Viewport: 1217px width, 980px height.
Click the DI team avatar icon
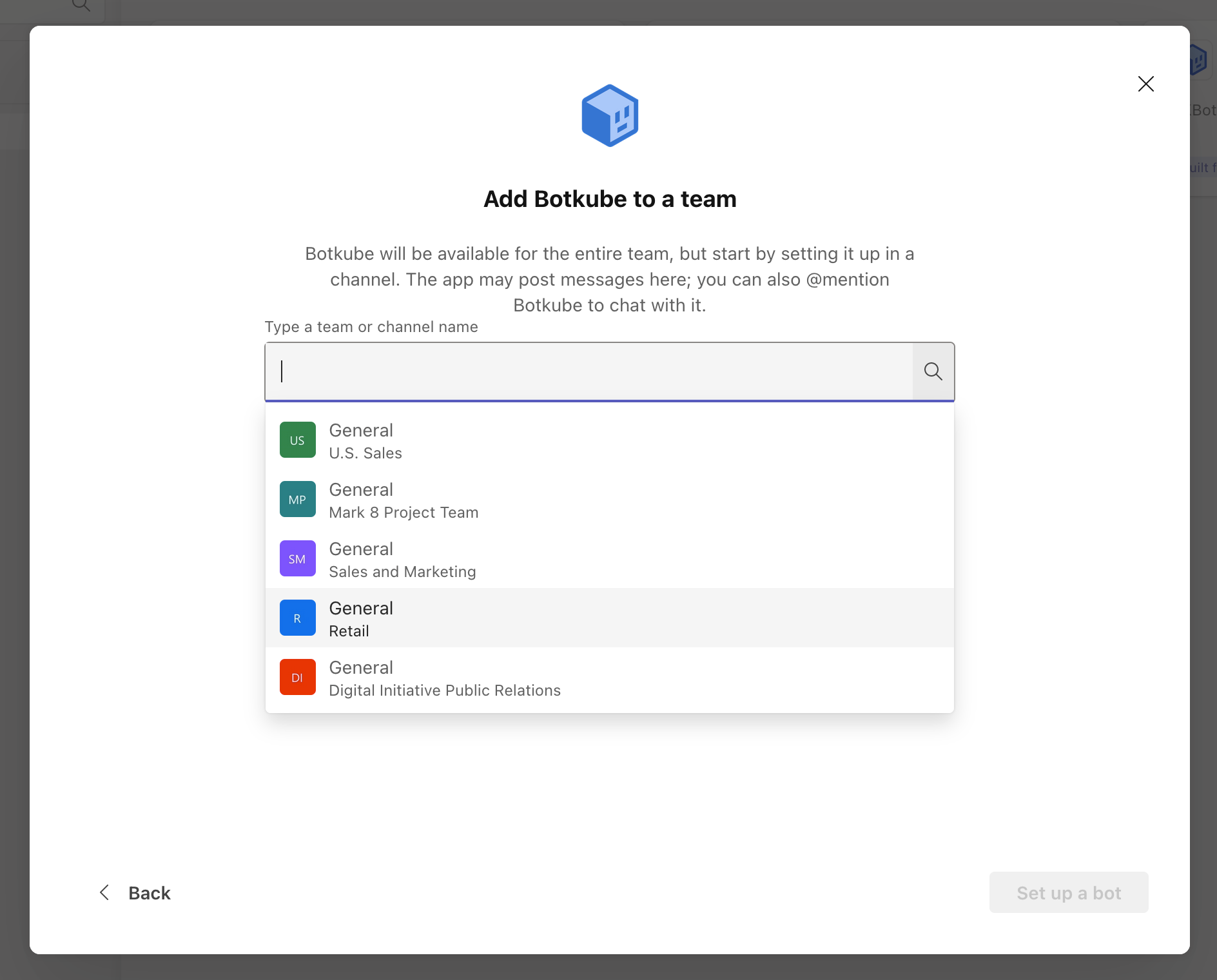point(297,678)
